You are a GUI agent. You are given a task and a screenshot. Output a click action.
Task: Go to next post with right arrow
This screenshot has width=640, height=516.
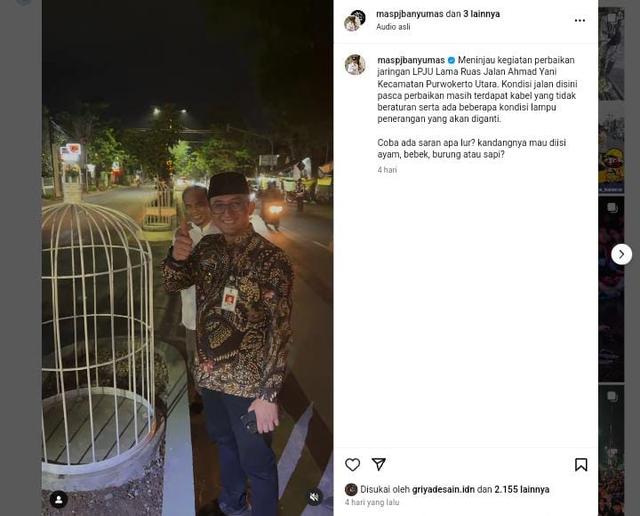[x=621, y=254]
